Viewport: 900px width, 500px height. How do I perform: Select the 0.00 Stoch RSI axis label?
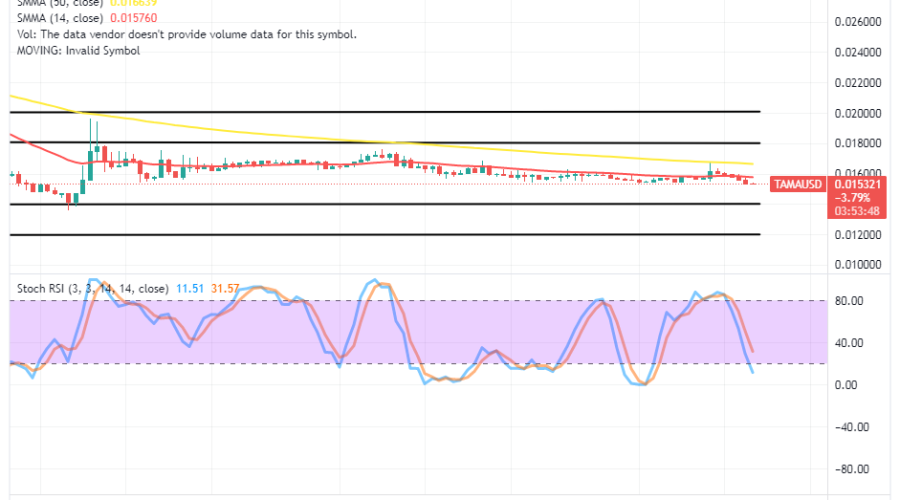tap(846, 385)
